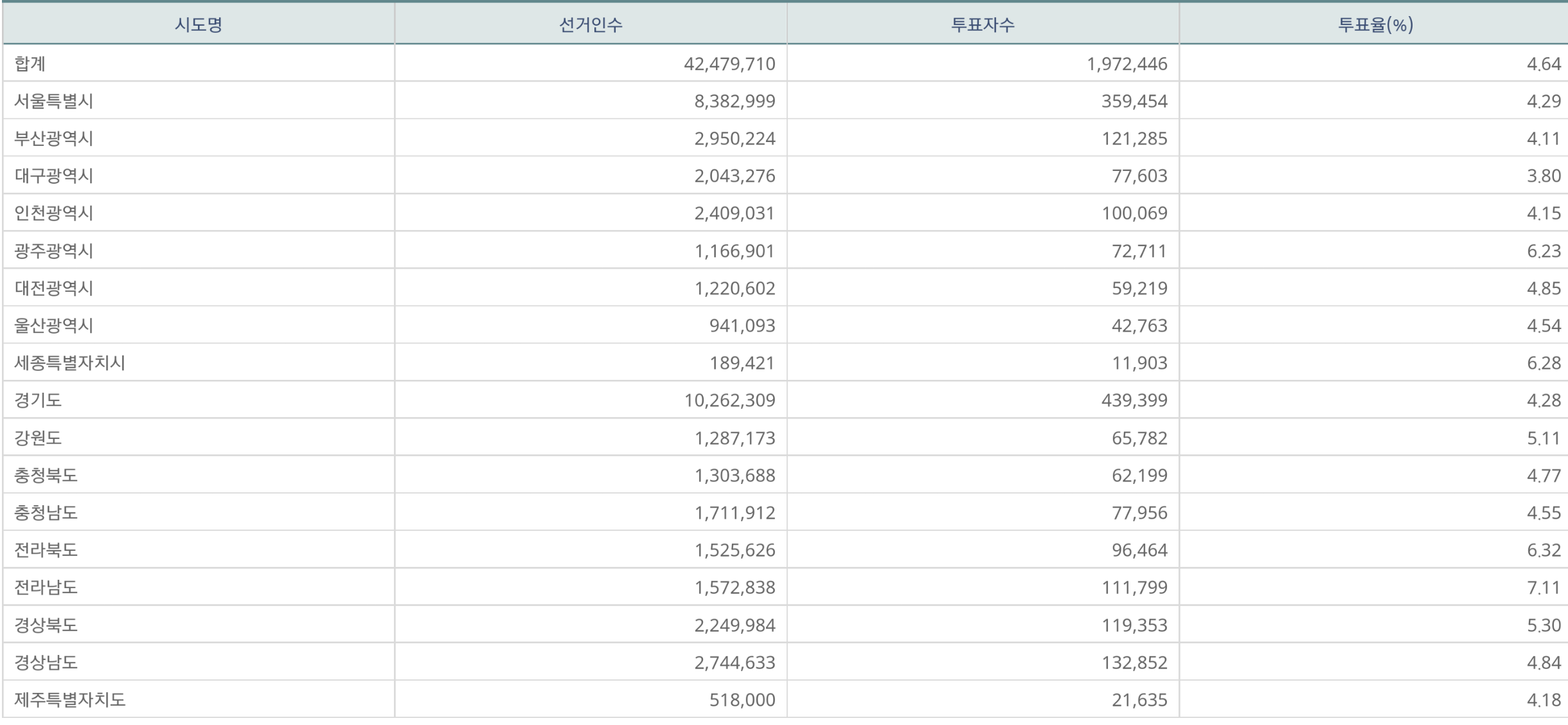Click 서울특별시 ballots cast 359,454
Viewport: 1568px width, 725px height.
[x=1134, y=102]
